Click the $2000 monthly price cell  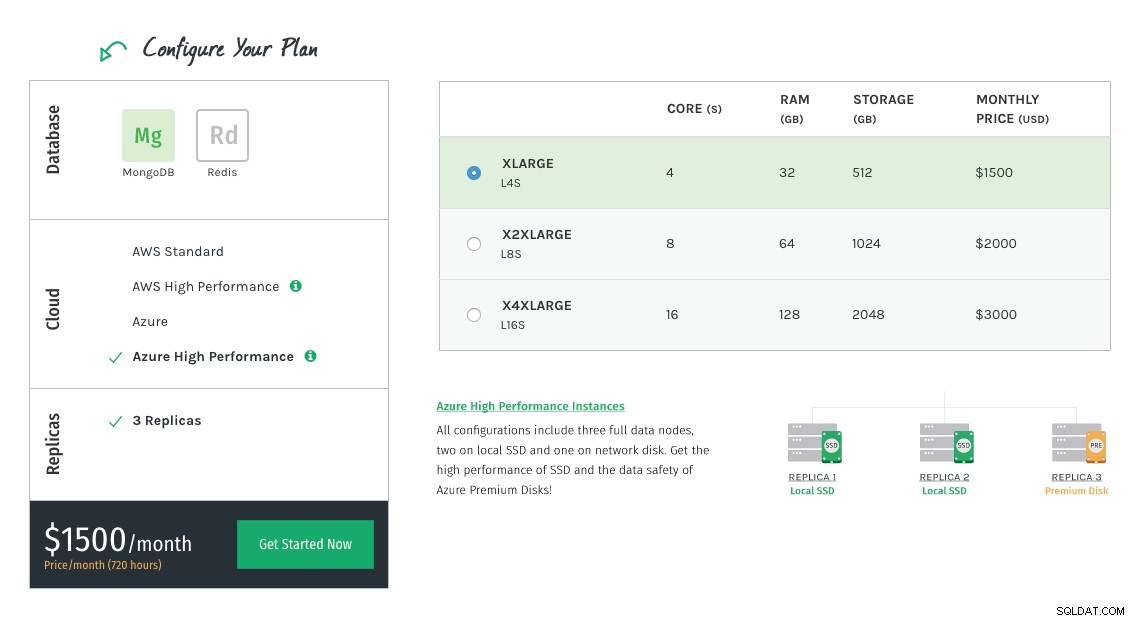[996, 244]
